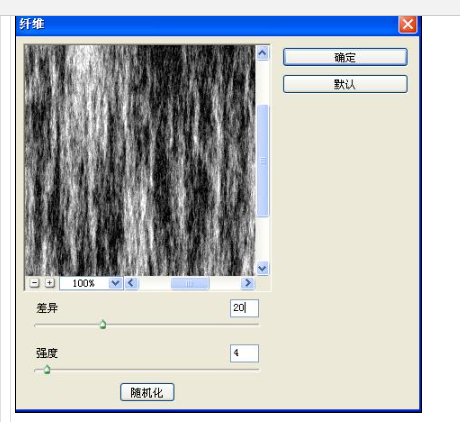Viewport: 460px width, 422px height.
Task: Click the preview scroll-left arrow
Action: coord(131,283)
